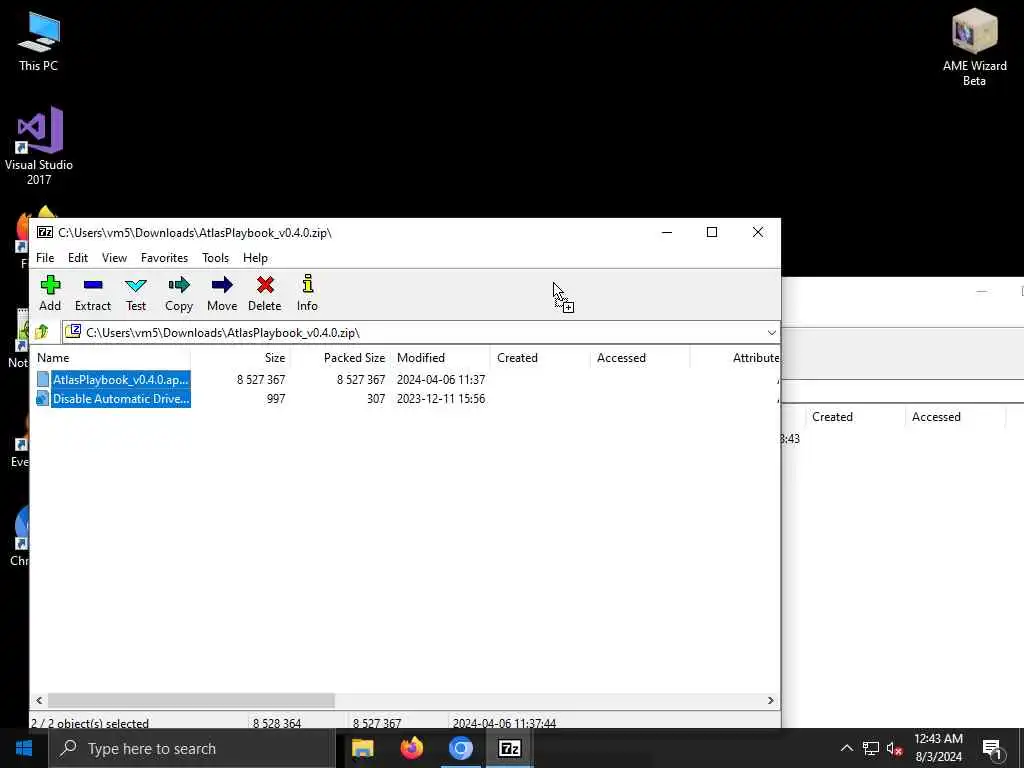Click the scrollbar right arrow
Screen dimensions: 1024x768
[771, 700]
